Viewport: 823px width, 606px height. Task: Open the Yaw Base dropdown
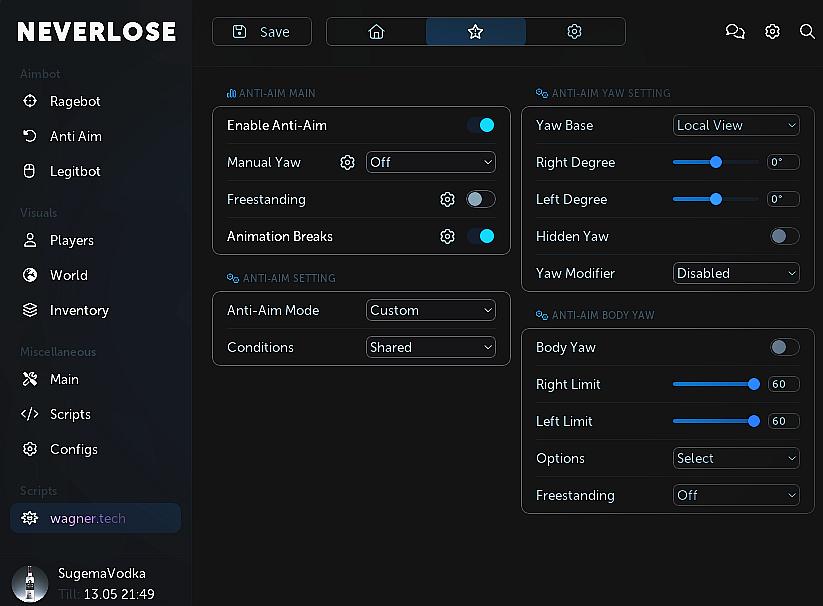point(736,125)
